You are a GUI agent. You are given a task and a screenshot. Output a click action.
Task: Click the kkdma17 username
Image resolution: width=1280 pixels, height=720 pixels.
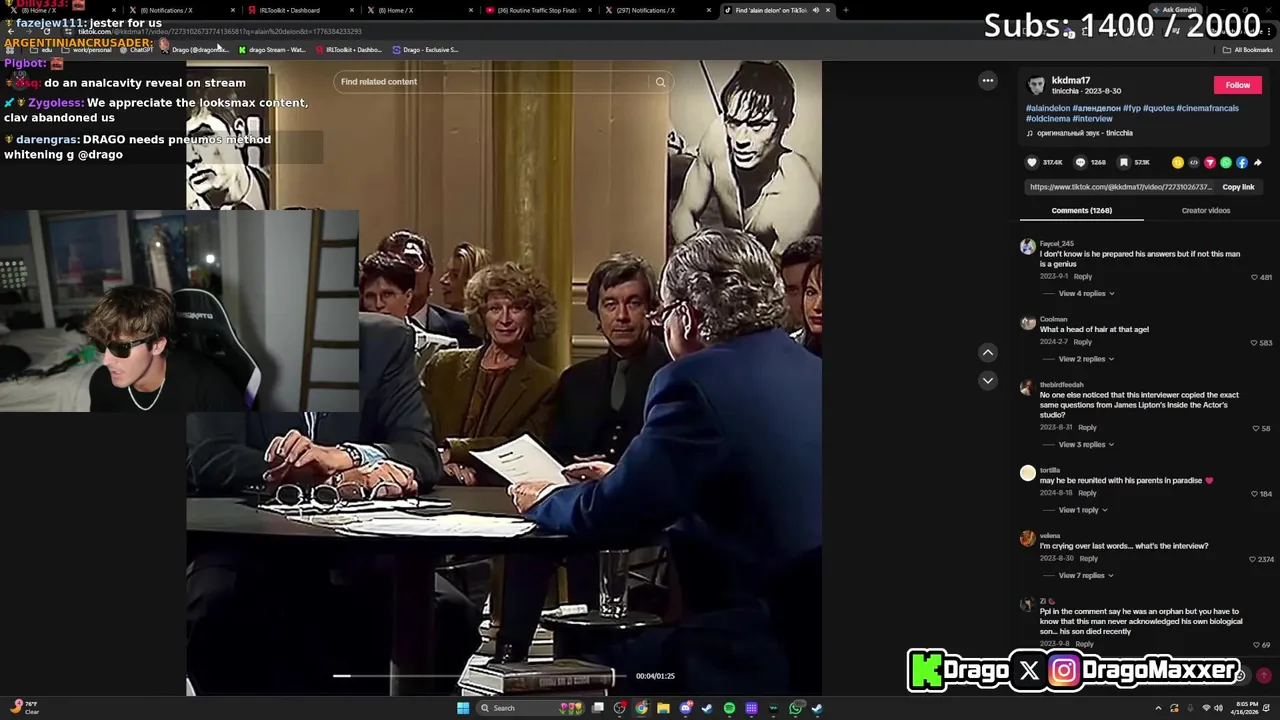click(1071, 80)
